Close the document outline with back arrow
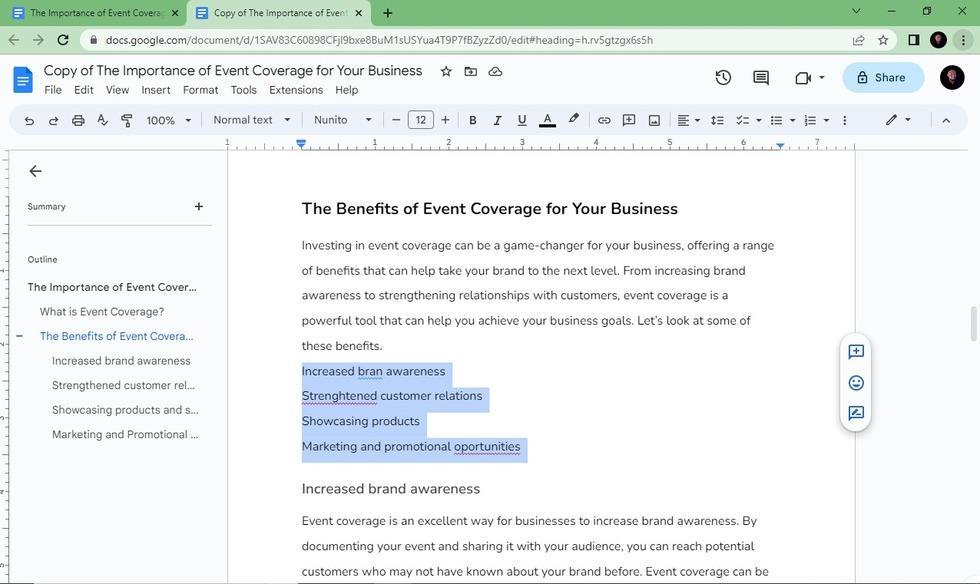Screen dimensions: 980x584 click(36, 171)
